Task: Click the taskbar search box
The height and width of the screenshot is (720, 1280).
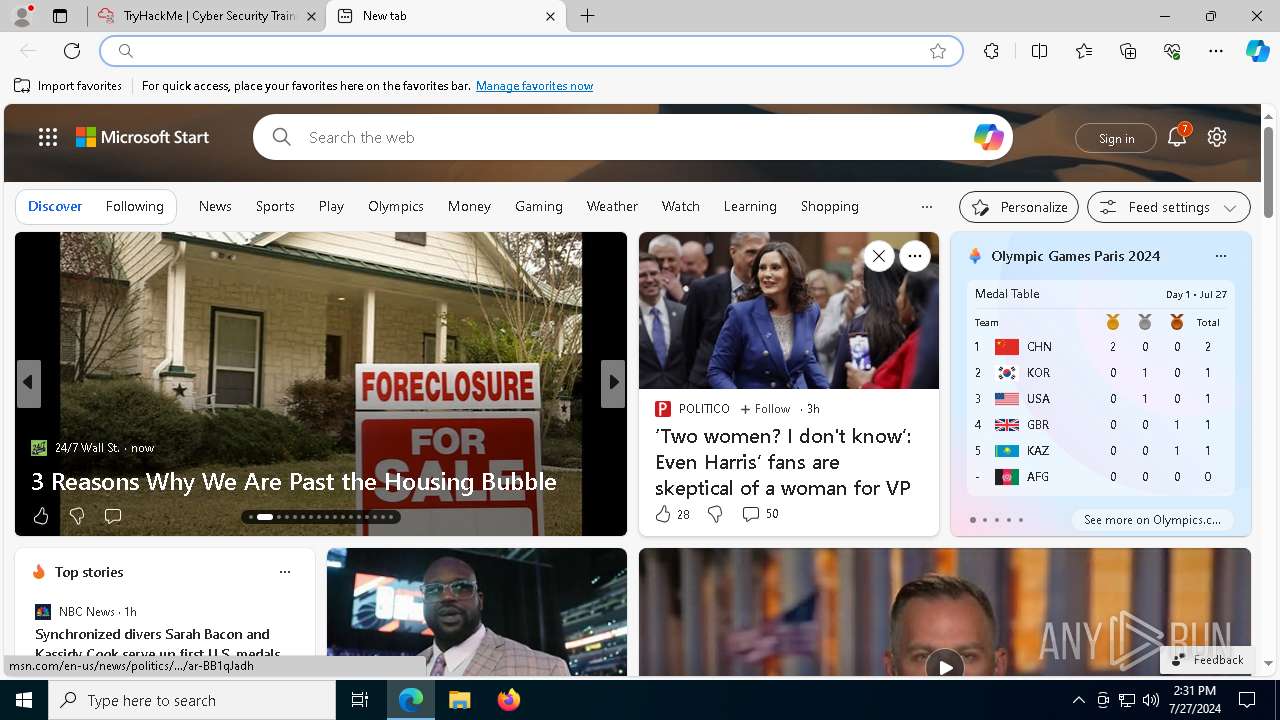Action: (192, 700)
